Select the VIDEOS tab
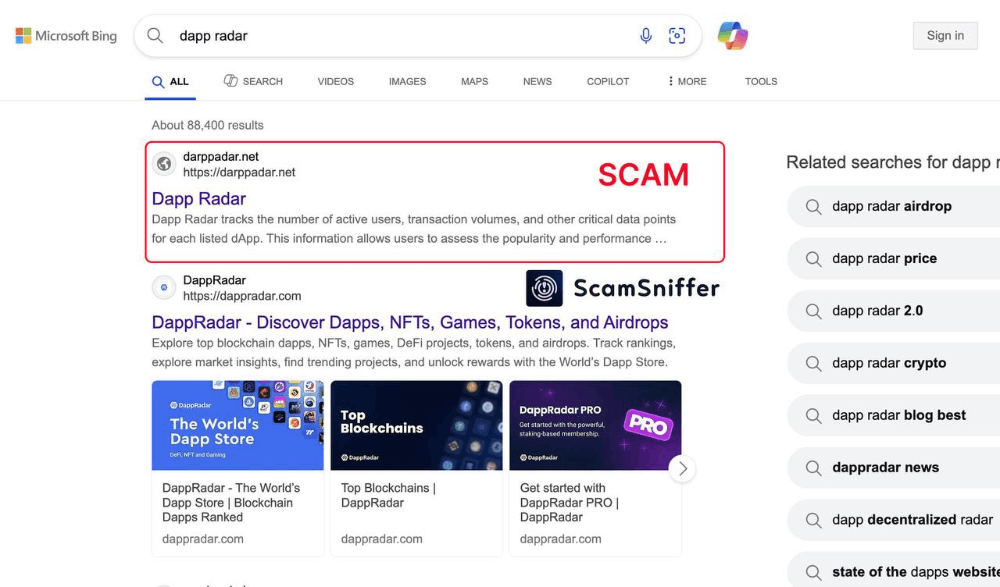The image size is (1000, 587). (335, 82)
